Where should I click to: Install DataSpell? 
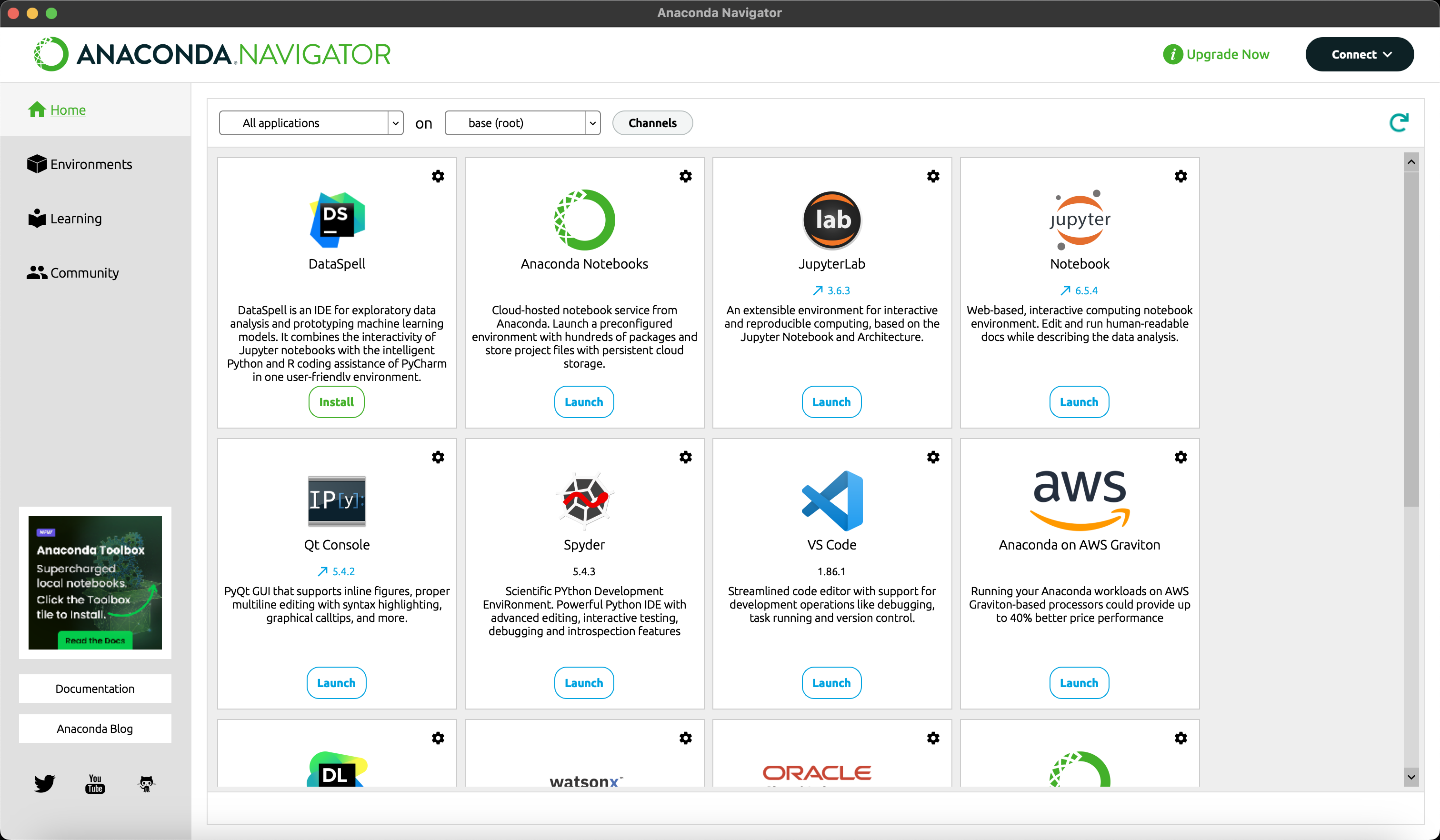pos(336,402)
